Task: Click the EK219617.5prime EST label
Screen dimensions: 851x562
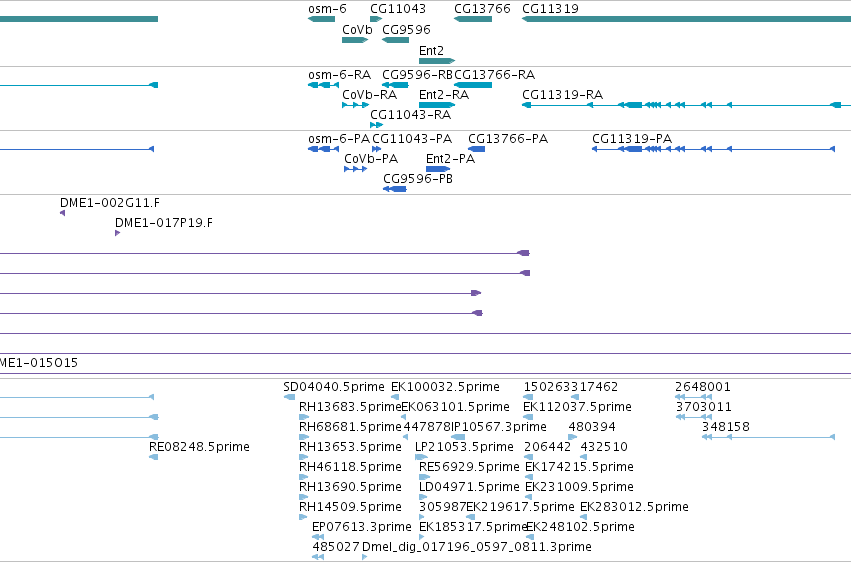Action: 520,508
